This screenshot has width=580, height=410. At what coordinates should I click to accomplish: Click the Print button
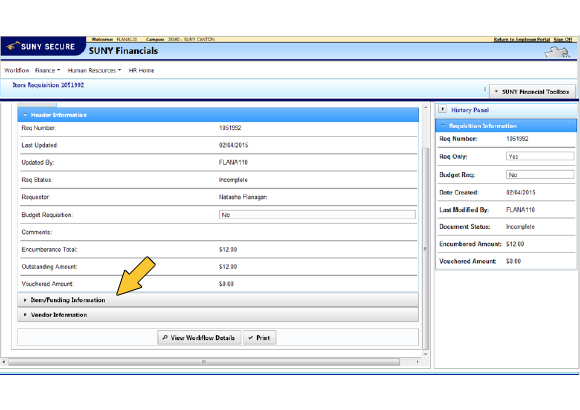[x=260, y=337]
